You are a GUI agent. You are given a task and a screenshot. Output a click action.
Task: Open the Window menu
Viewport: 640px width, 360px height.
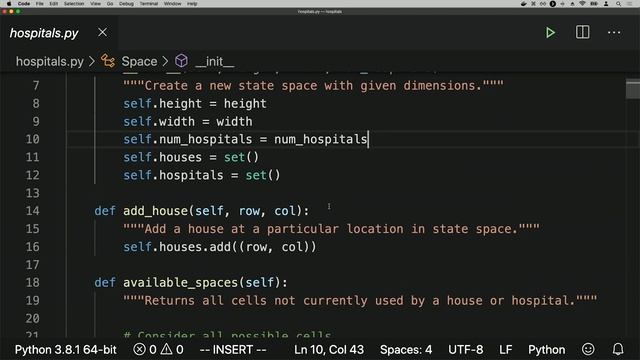pos(172,4)
